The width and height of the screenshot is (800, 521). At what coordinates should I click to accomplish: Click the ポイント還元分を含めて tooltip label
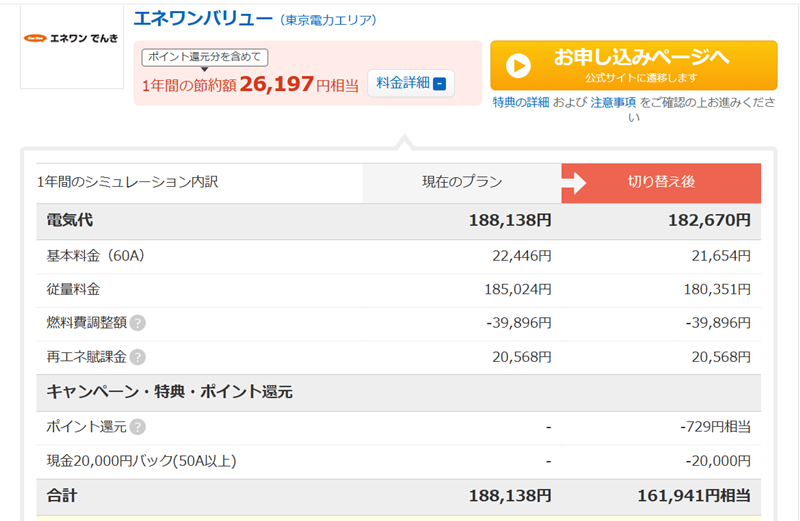205,57
